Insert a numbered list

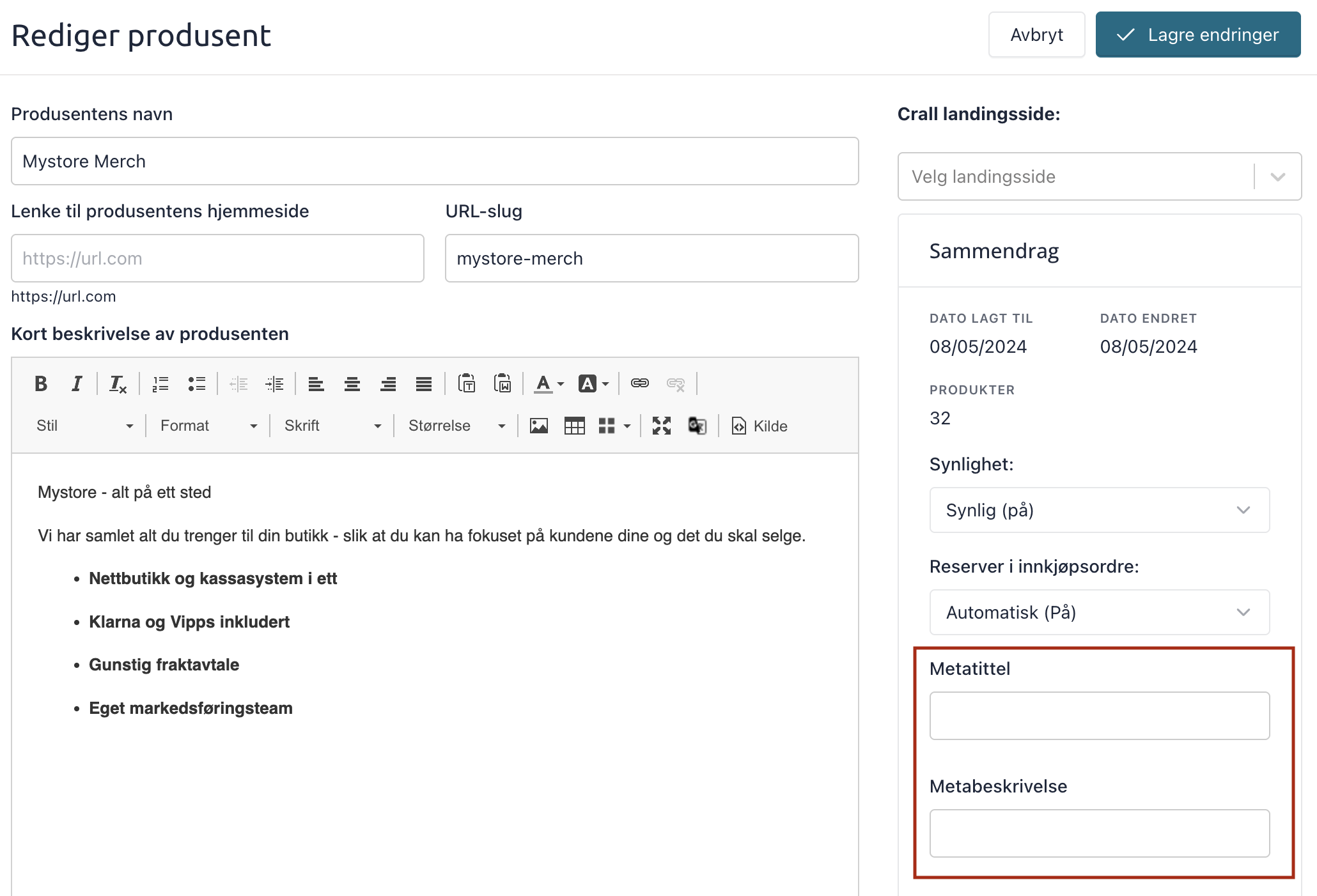click(x=160, y=383)
